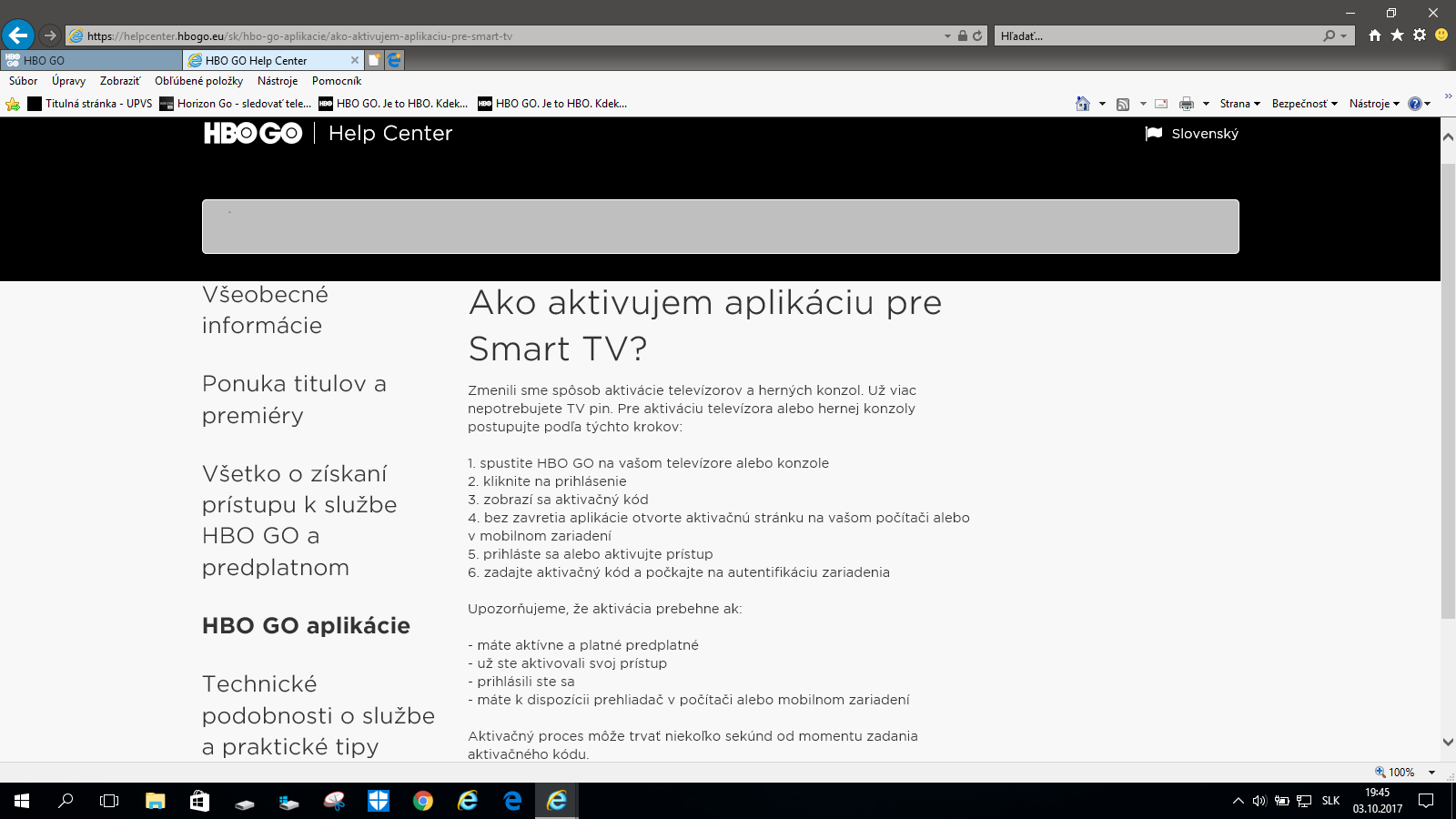Open the favorites star in the title bar
The height and width of the screenshot is (819, 1456).
pyautogui.click(x=1397, y=35)
